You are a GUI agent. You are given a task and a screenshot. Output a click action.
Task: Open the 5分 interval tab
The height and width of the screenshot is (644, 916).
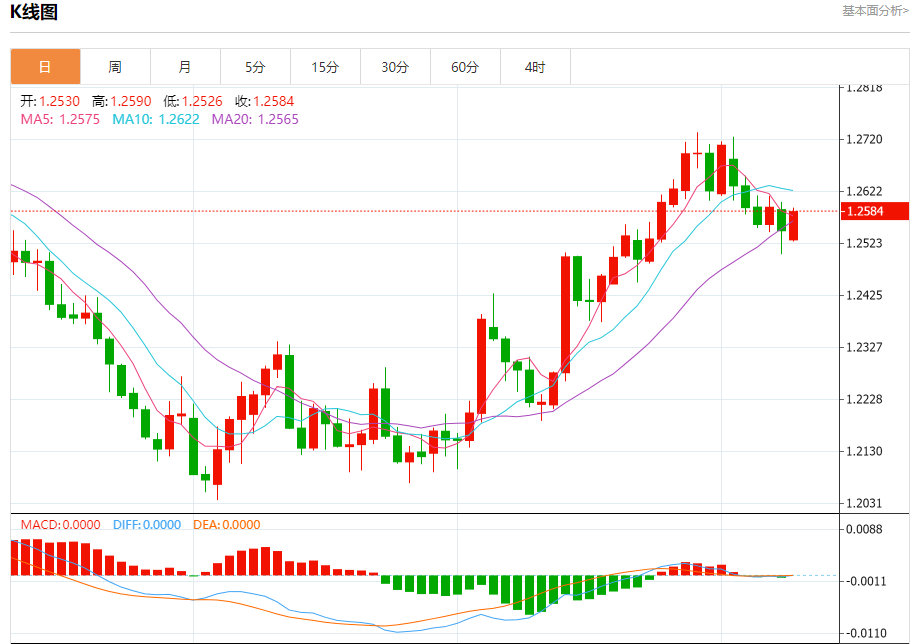coord(255,67)
